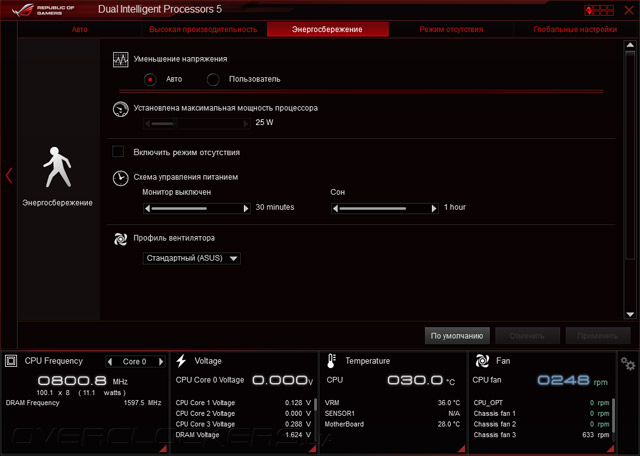Click the Монитор выключен slider track
Viewport: 640px width, 456px height.
pyautogui.click(x=197, y=209)
